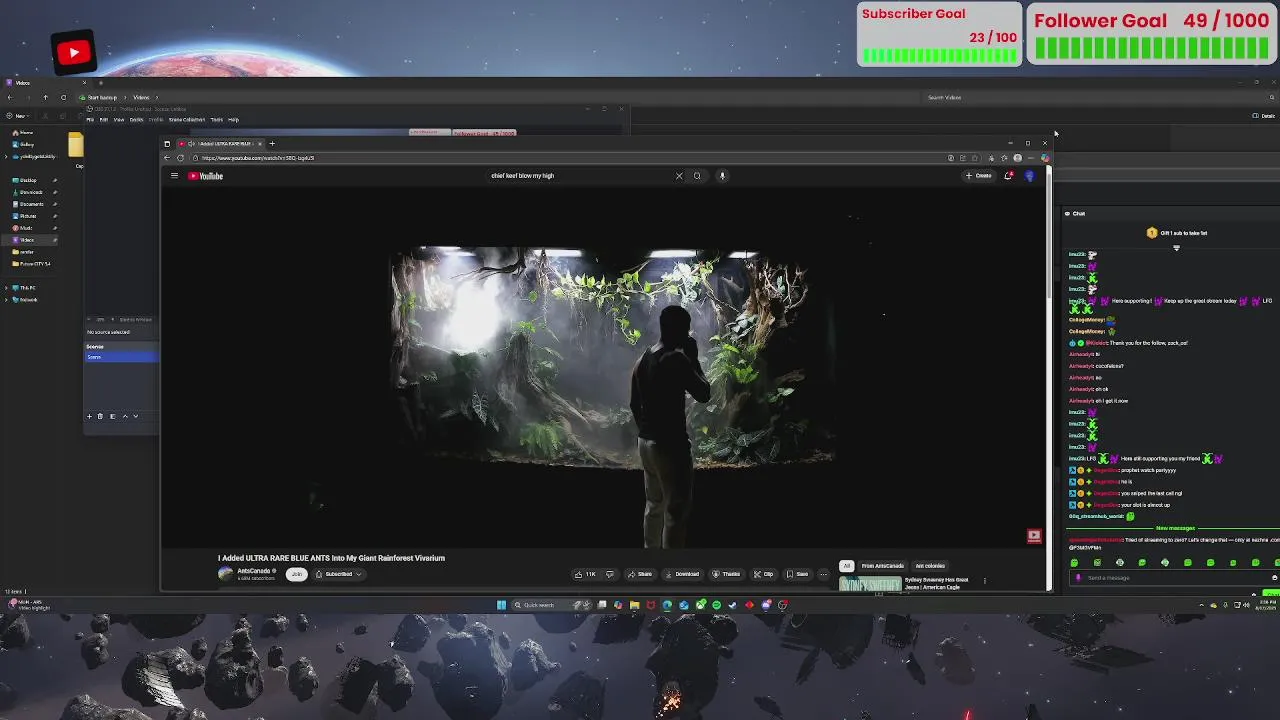This screenshot has height=720, width=1280.
Task: Dislike the ants video
Action: 609,574
